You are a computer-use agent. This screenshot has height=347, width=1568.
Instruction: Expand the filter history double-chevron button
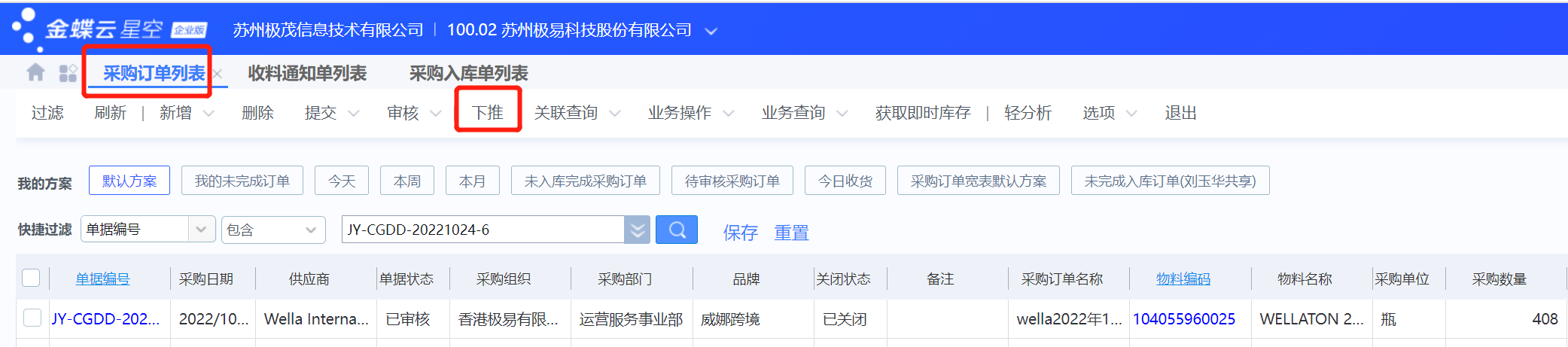[637, 230]
